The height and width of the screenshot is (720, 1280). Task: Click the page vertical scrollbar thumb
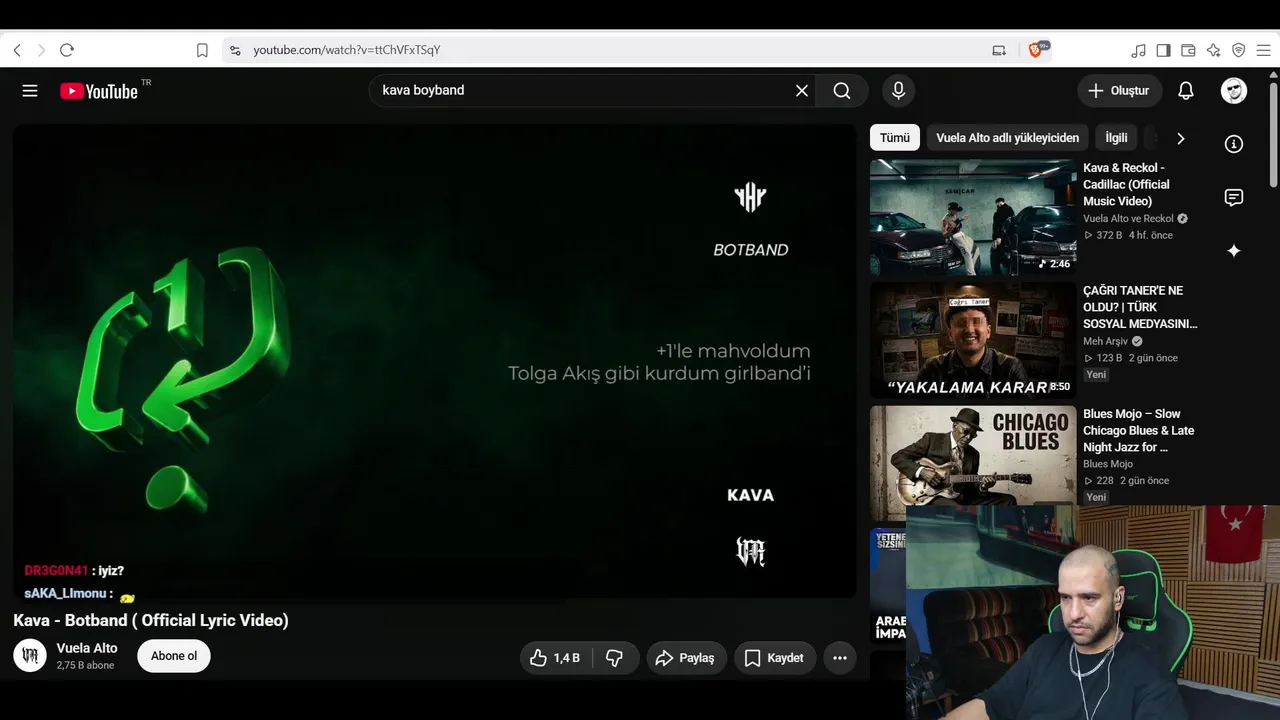(x=1274, y=135)
